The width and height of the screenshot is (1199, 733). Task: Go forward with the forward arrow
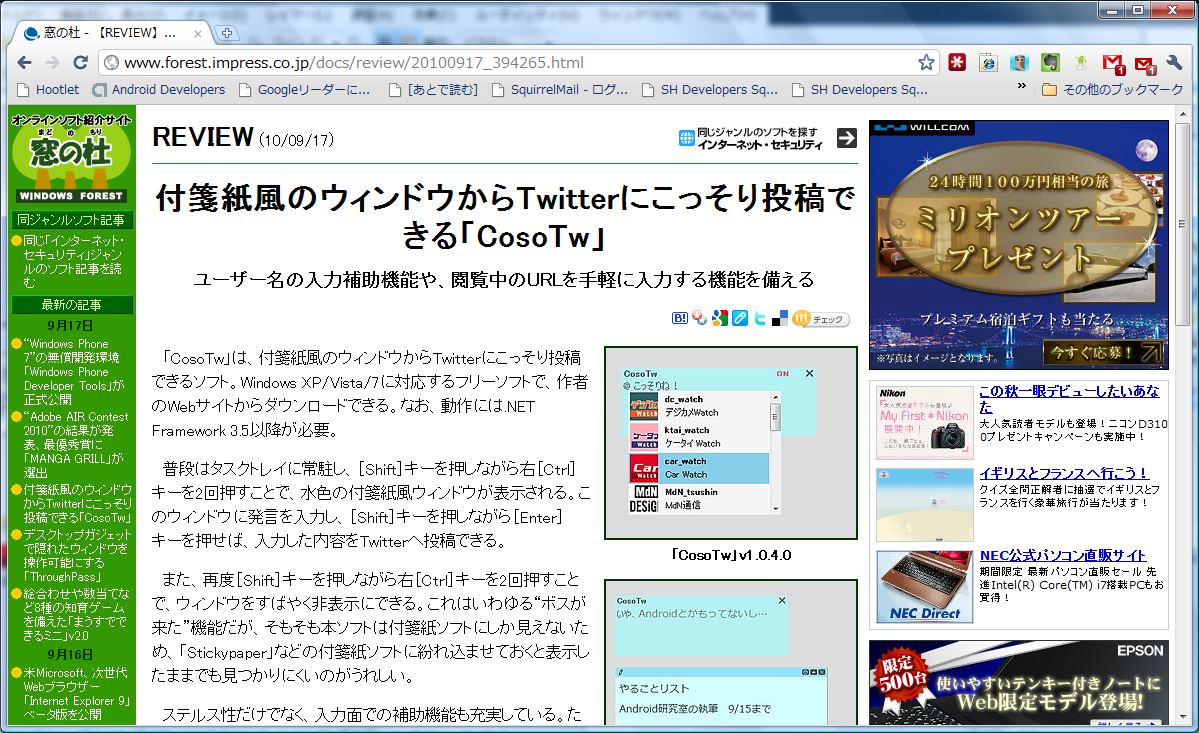52,63
